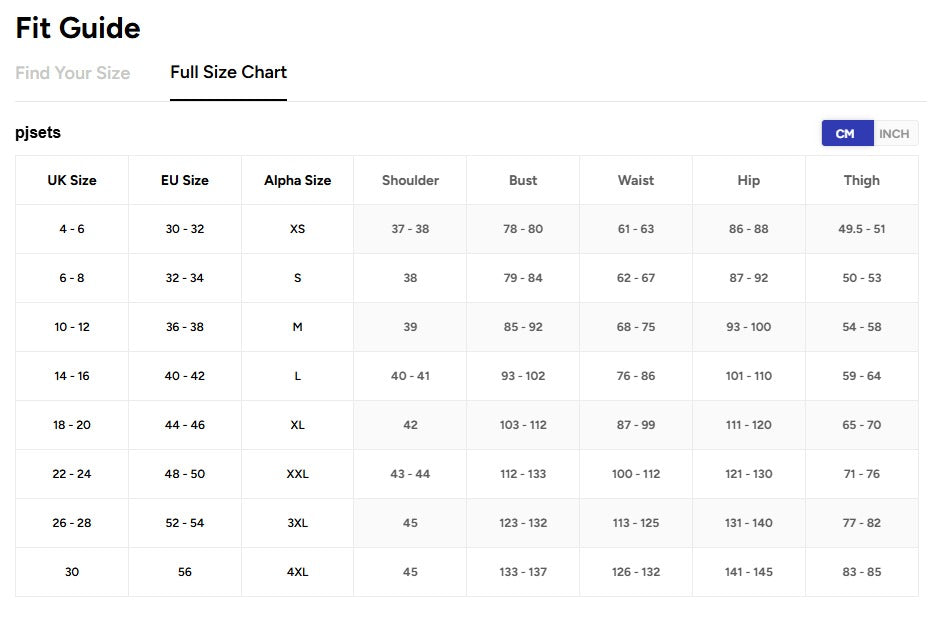Screen dimensions: 946x643
Task: Select the Shoulder column header
Action: 410,181
